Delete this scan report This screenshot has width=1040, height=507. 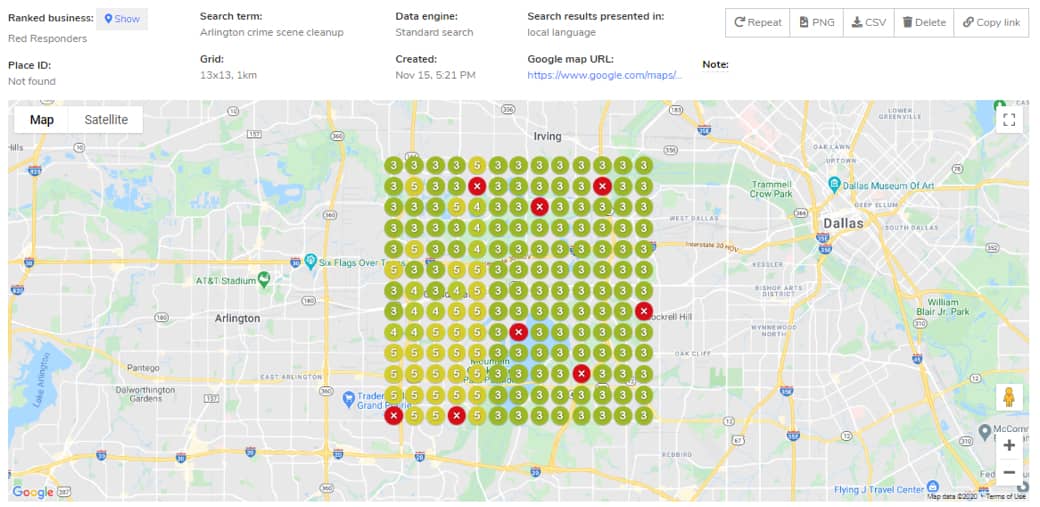pyautogui.click(x=923, y=22)
